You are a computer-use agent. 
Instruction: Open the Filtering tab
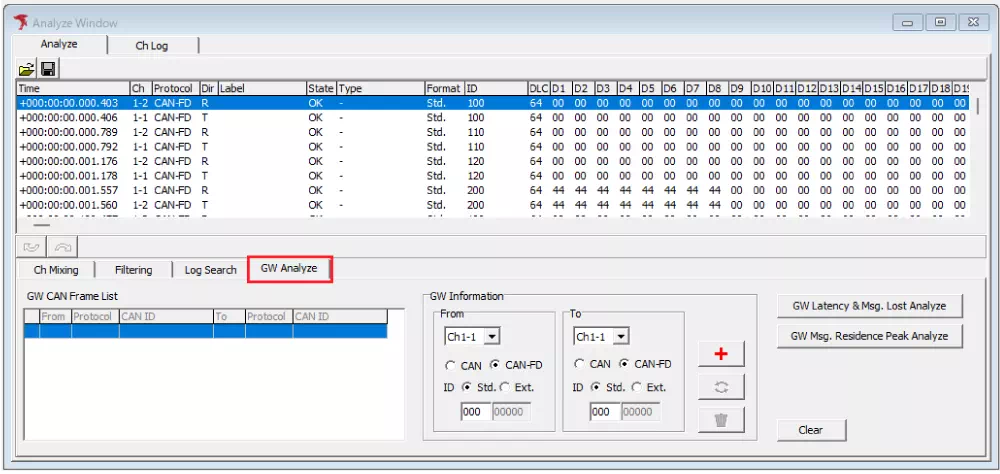(133, 270)
